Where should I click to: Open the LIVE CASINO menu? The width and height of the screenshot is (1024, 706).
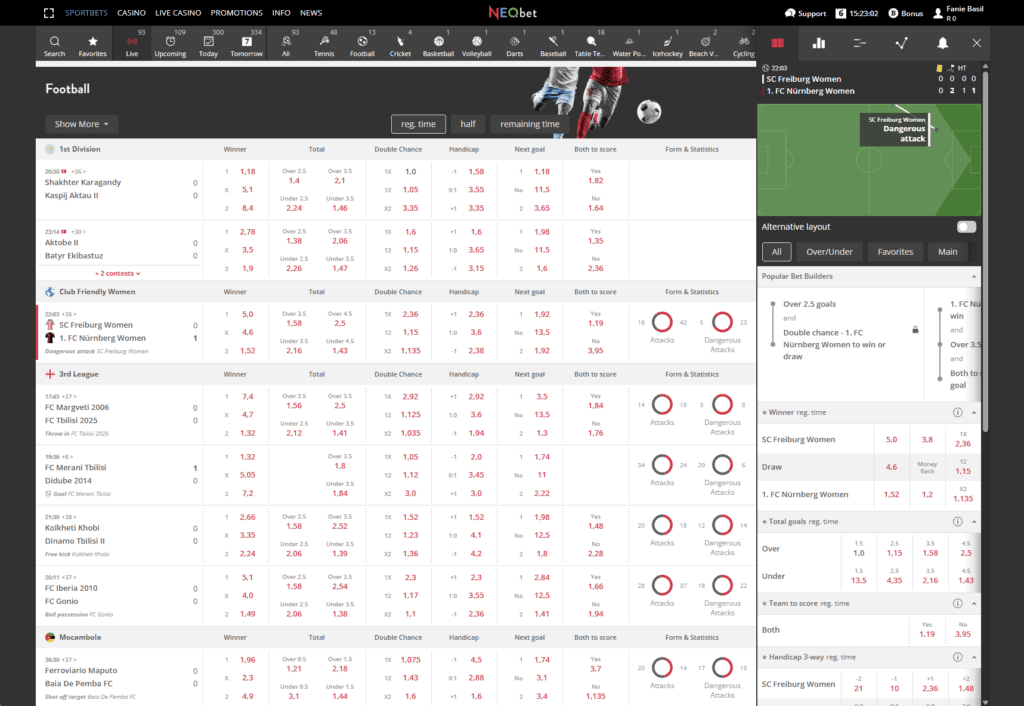178,13
